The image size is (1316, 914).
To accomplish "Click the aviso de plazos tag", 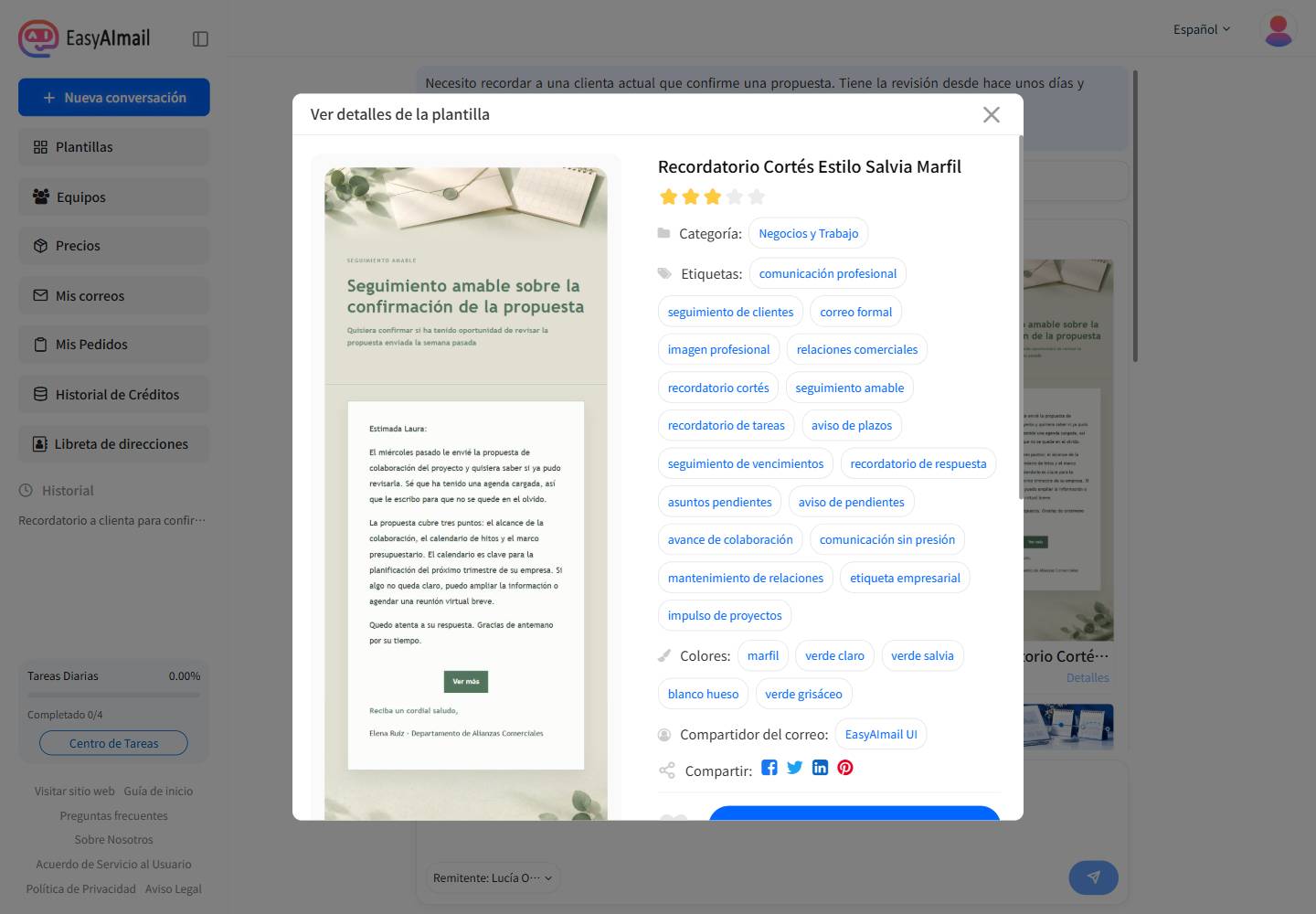I will point(852,425).
